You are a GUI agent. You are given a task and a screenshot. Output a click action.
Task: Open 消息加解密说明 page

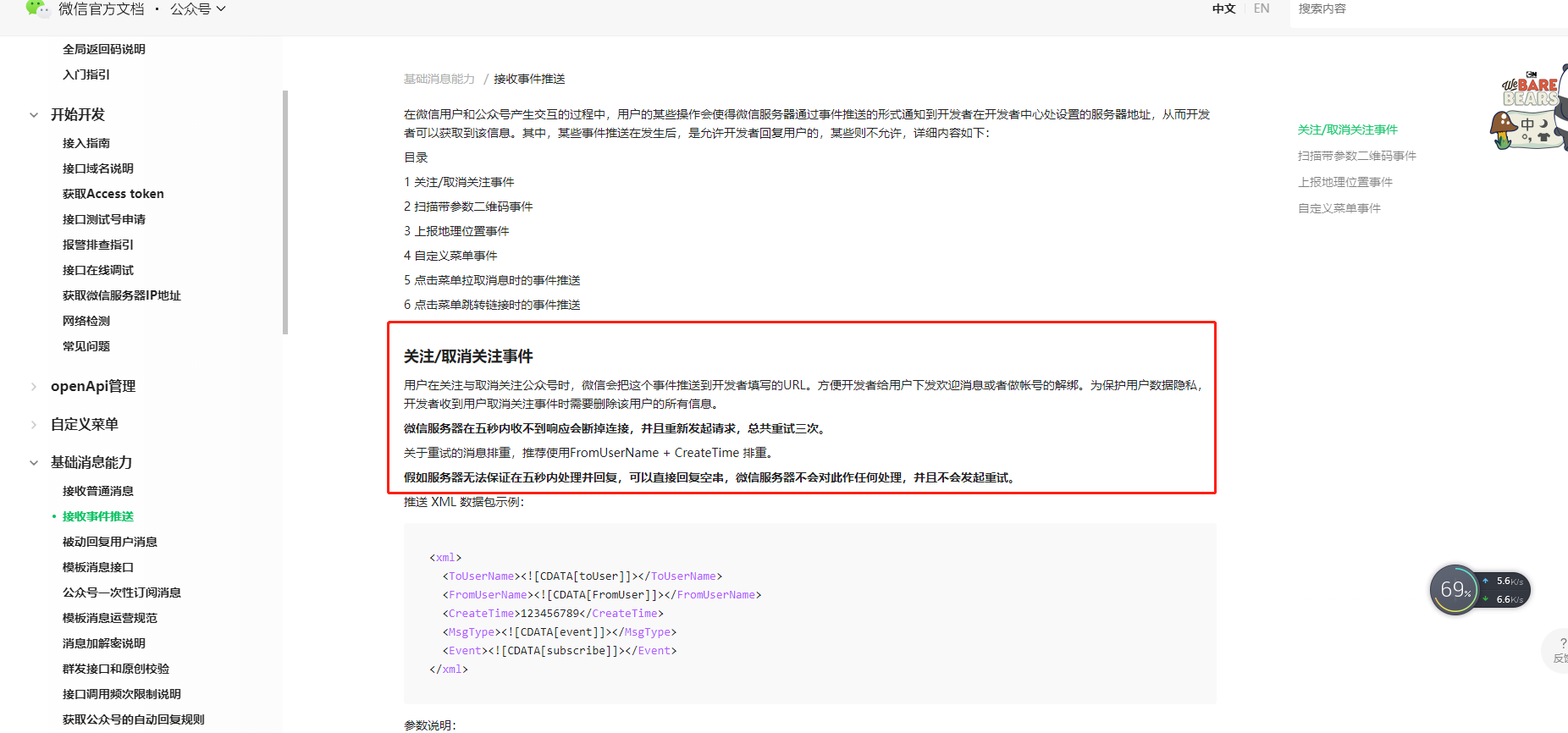click(104, 643)
